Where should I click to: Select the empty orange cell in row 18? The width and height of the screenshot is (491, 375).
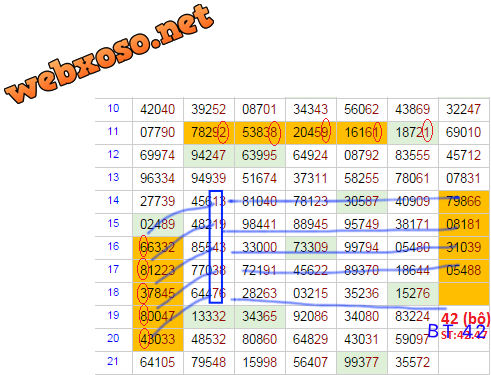click(x=464, y=294)
